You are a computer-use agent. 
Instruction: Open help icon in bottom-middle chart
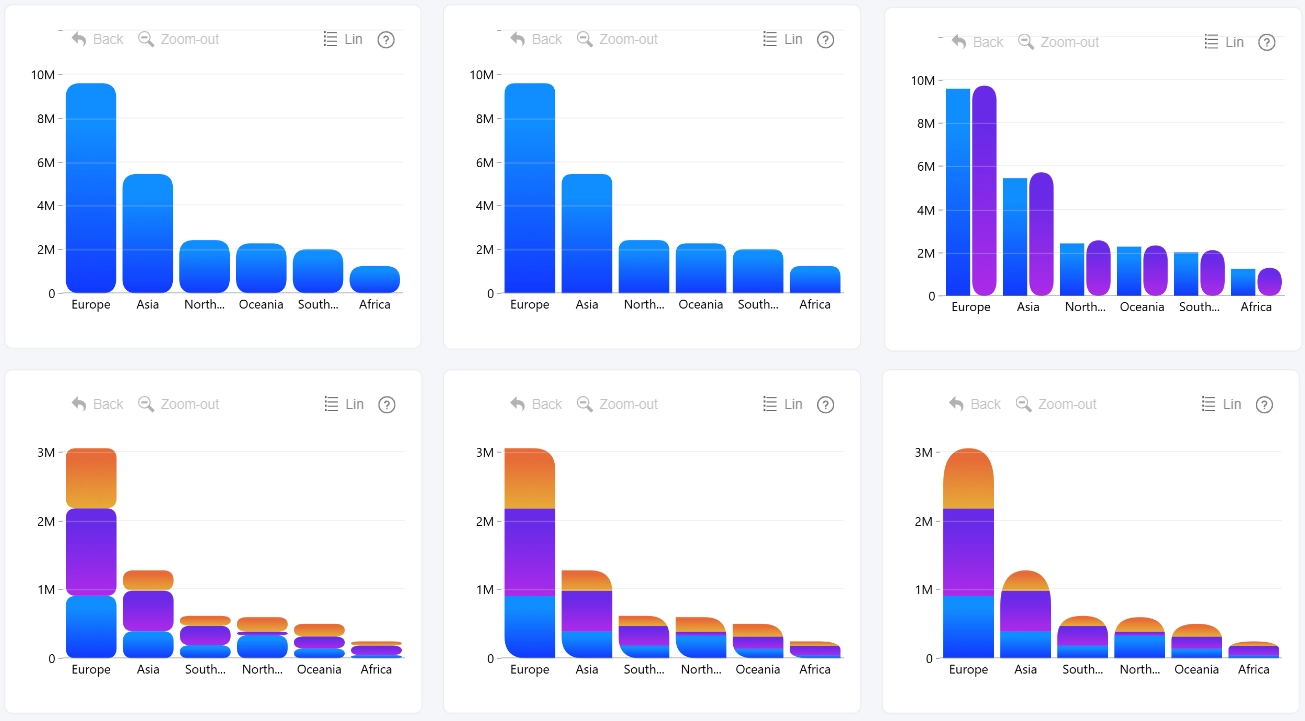click(x=825, y=405)
